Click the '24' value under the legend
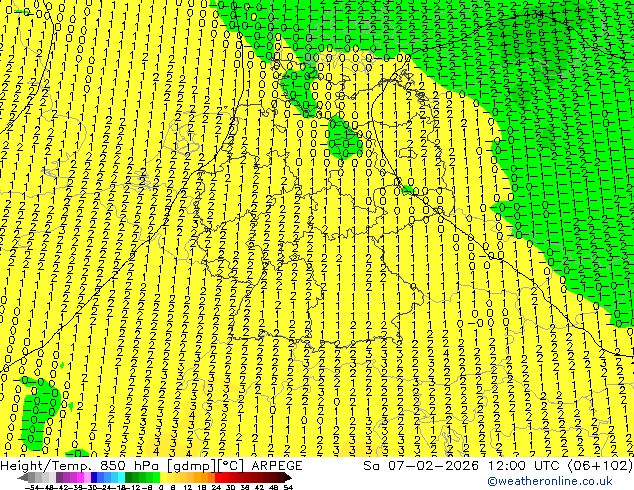This screenshot has height=490, width=634. click(216, 487)
